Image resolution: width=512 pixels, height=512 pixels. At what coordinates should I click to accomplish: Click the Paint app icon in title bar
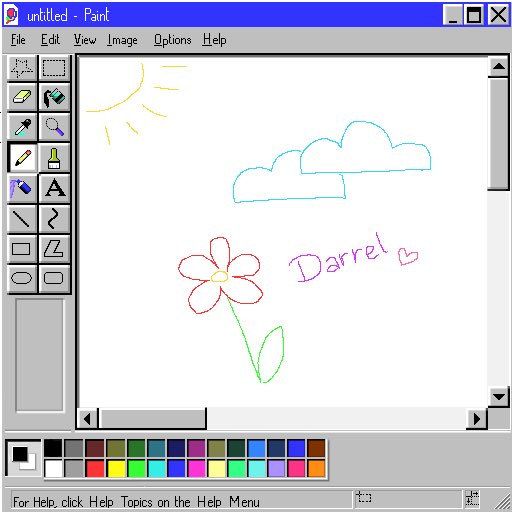(12, 15)
